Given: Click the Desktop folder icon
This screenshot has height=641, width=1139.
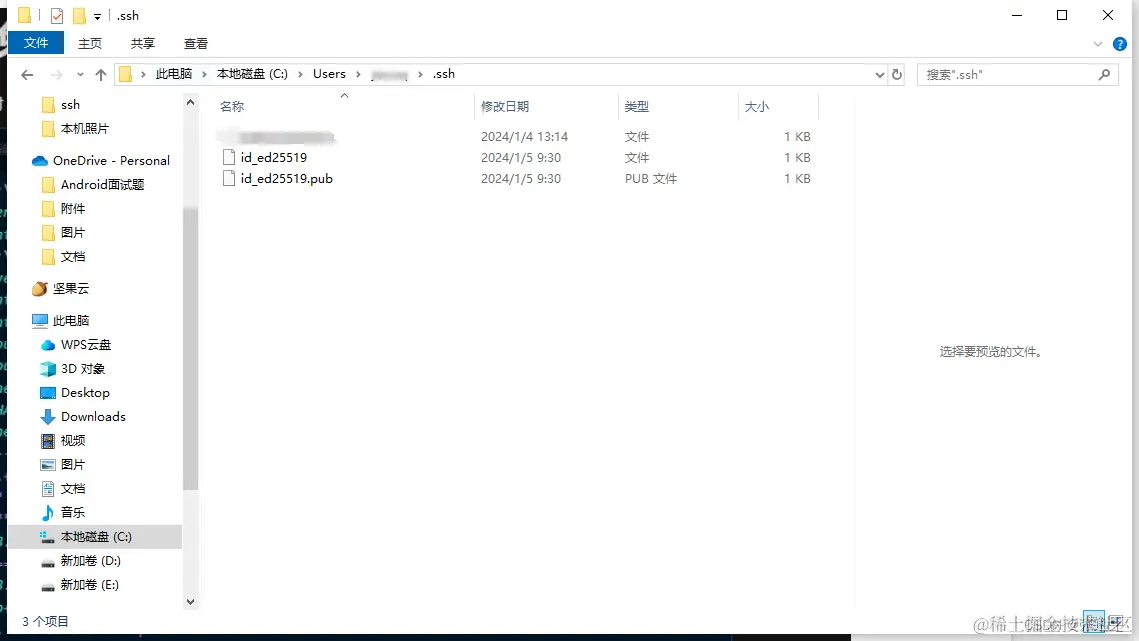Looking at the screenshot, I should tap(48, 392).
